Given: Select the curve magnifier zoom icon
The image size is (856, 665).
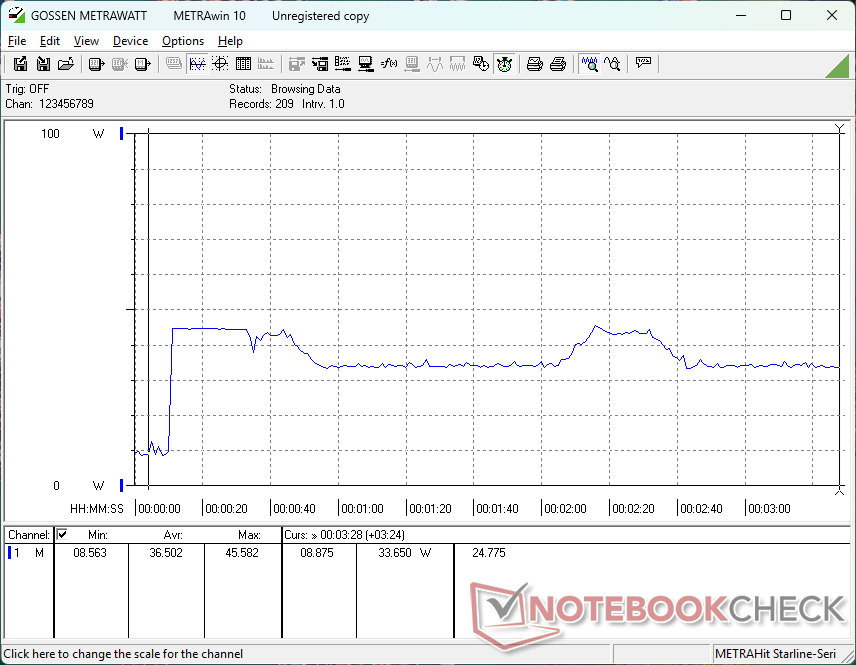Looking at the screenshot, I should click(612, 64).
